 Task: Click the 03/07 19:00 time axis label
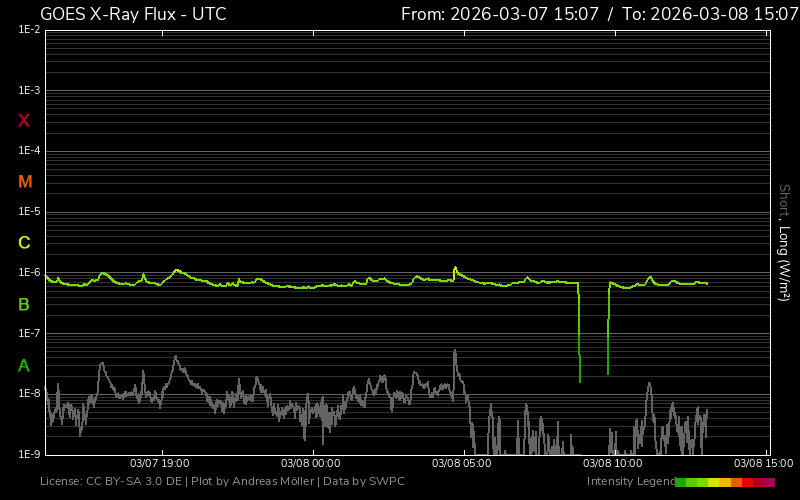point(160,464)
